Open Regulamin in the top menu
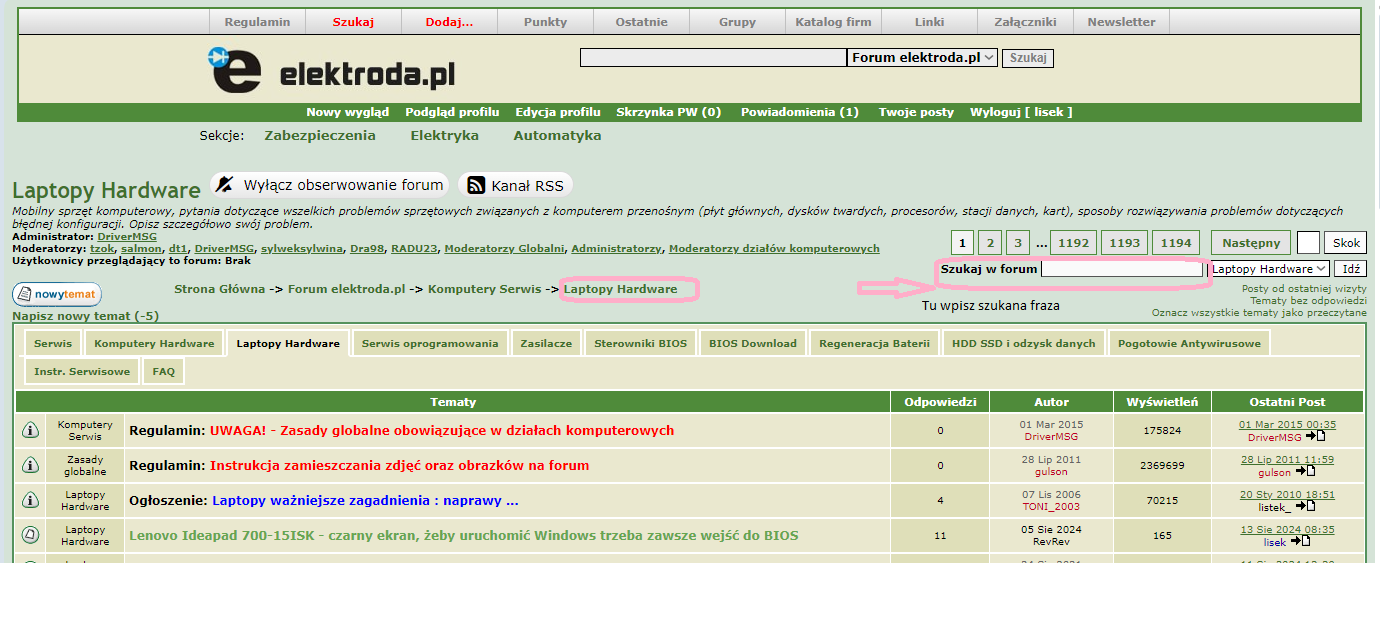This screenshot has width=1380, height=638. coord(257,22)
